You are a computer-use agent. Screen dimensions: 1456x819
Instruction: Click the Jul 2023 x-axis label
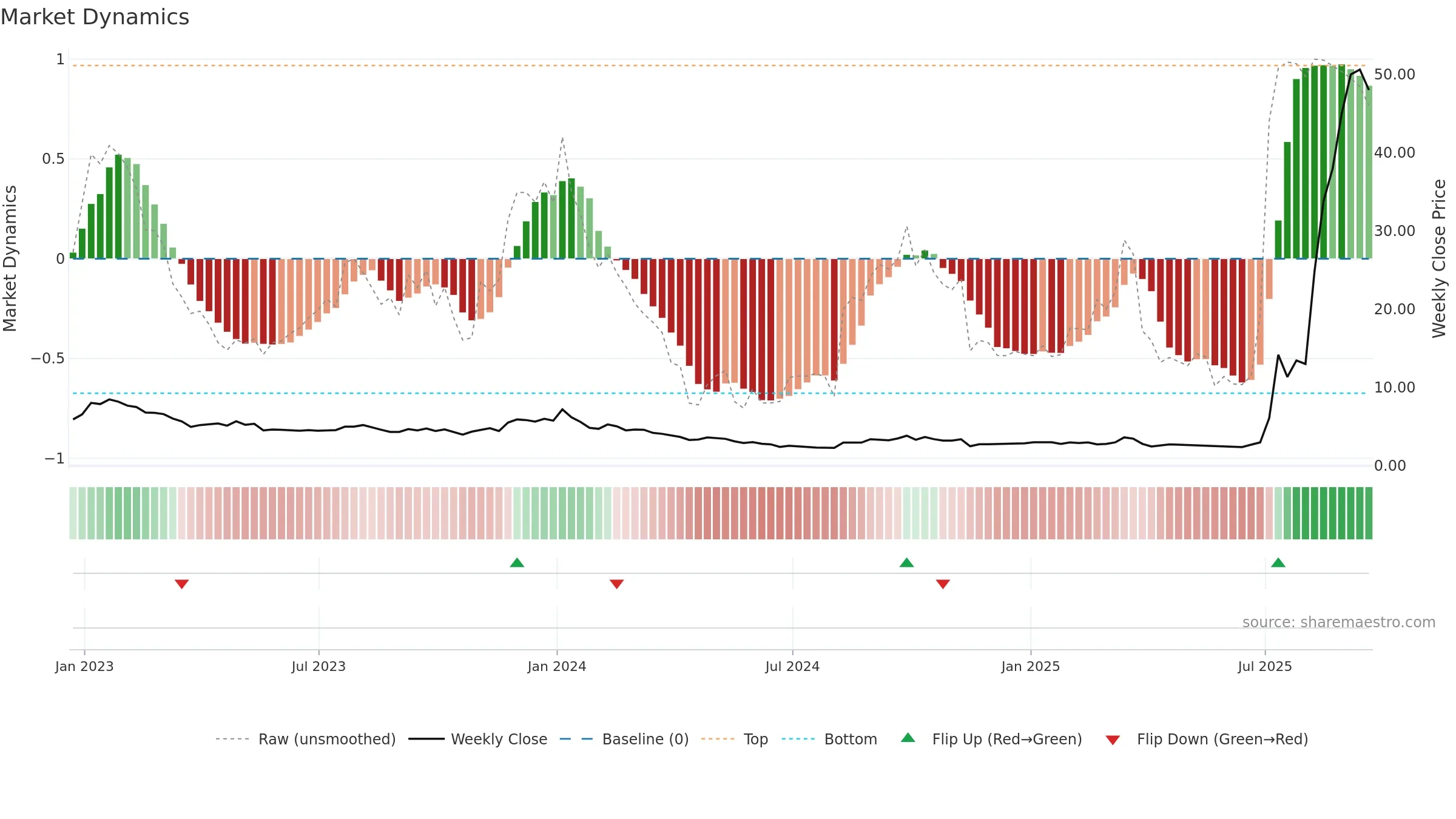click(x=318, y=666)
